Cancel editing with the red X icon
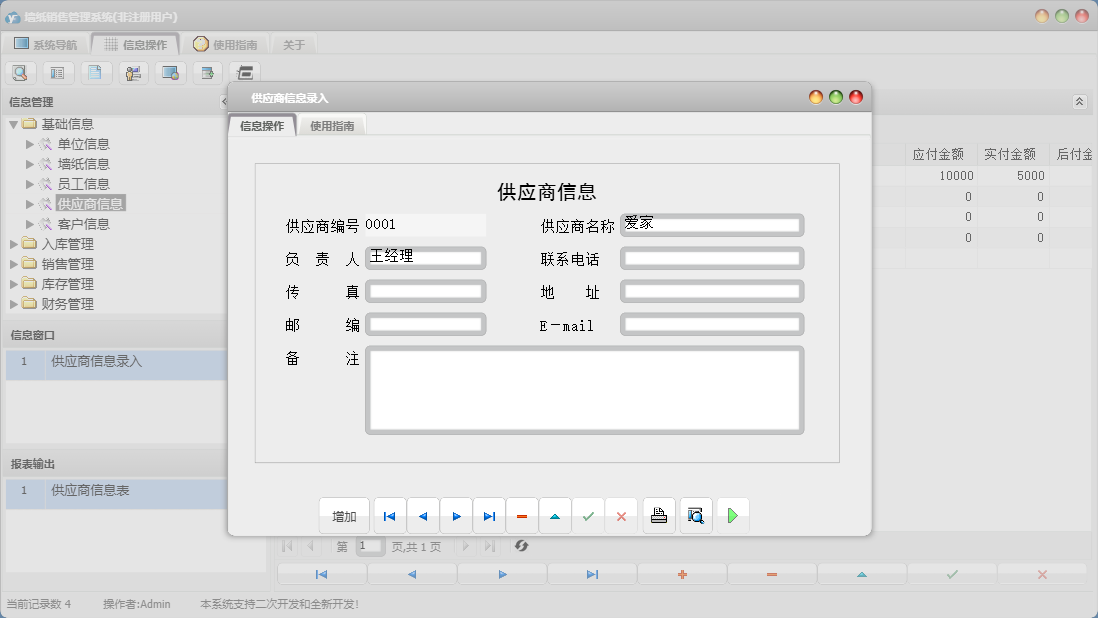Image resolution: width=1098 pixels, height=618 pixels. click(621, 515)
